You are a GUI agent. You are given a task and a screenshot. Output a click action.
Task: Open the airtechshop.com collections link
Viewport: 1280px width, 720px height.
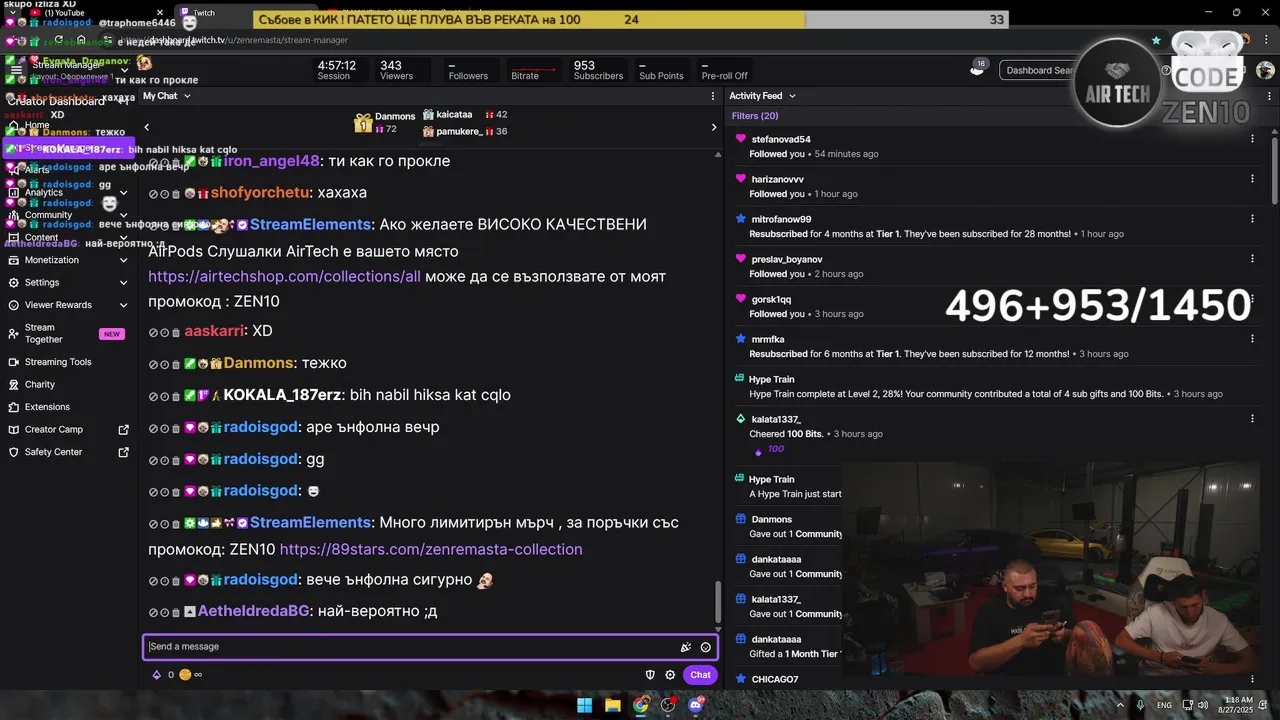pyautogui.click(x=284, y=276)
